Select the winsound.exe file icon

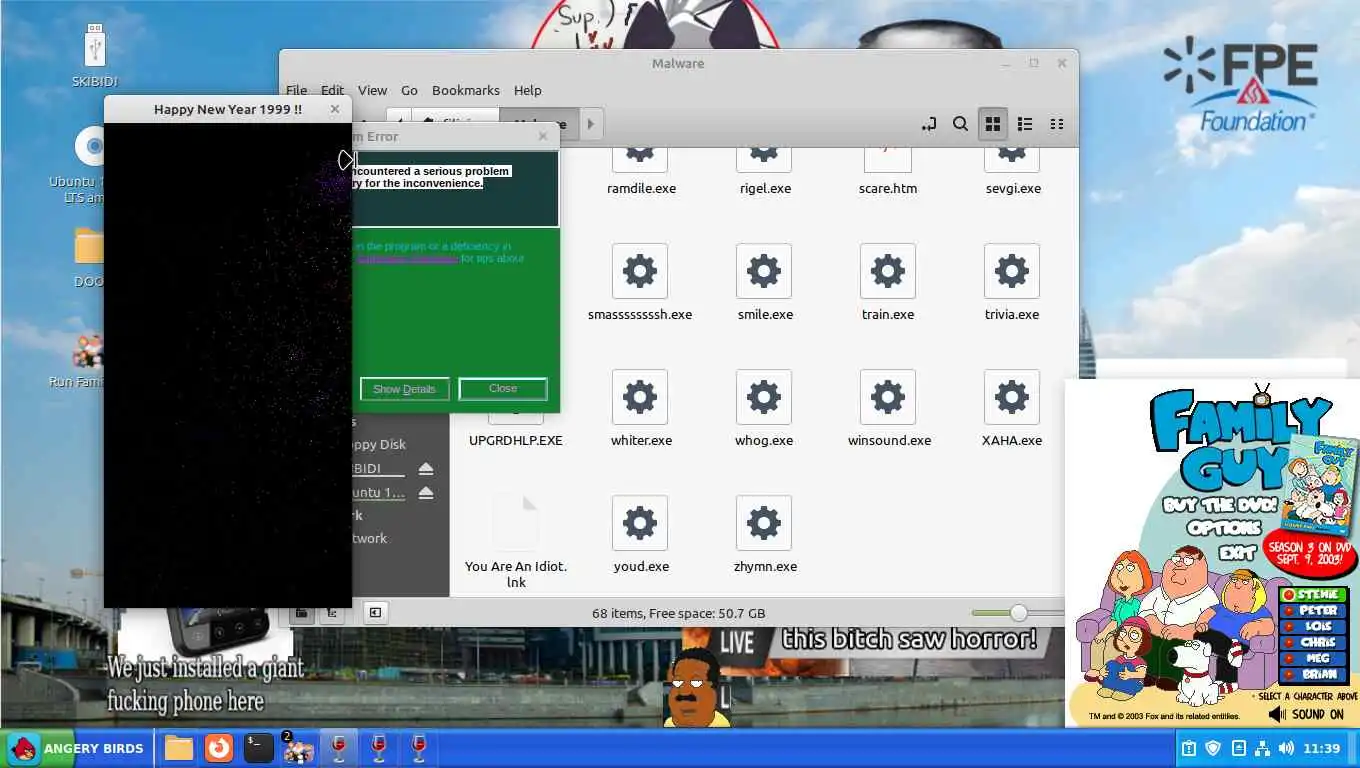point(888,397)
